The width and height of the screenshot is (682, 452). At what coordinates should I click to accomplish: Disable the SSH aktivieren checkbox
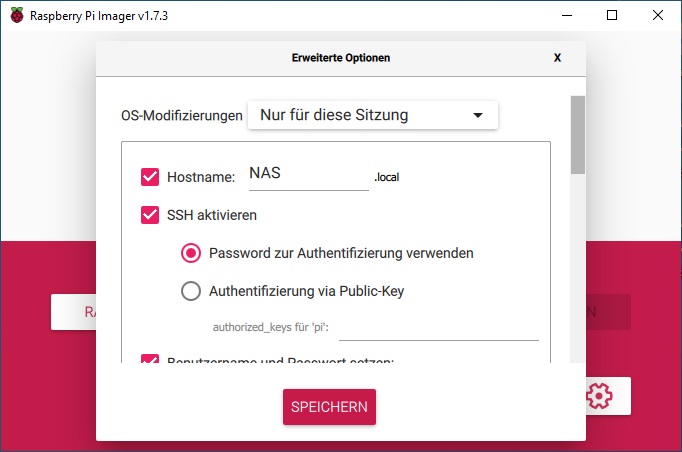150,215
